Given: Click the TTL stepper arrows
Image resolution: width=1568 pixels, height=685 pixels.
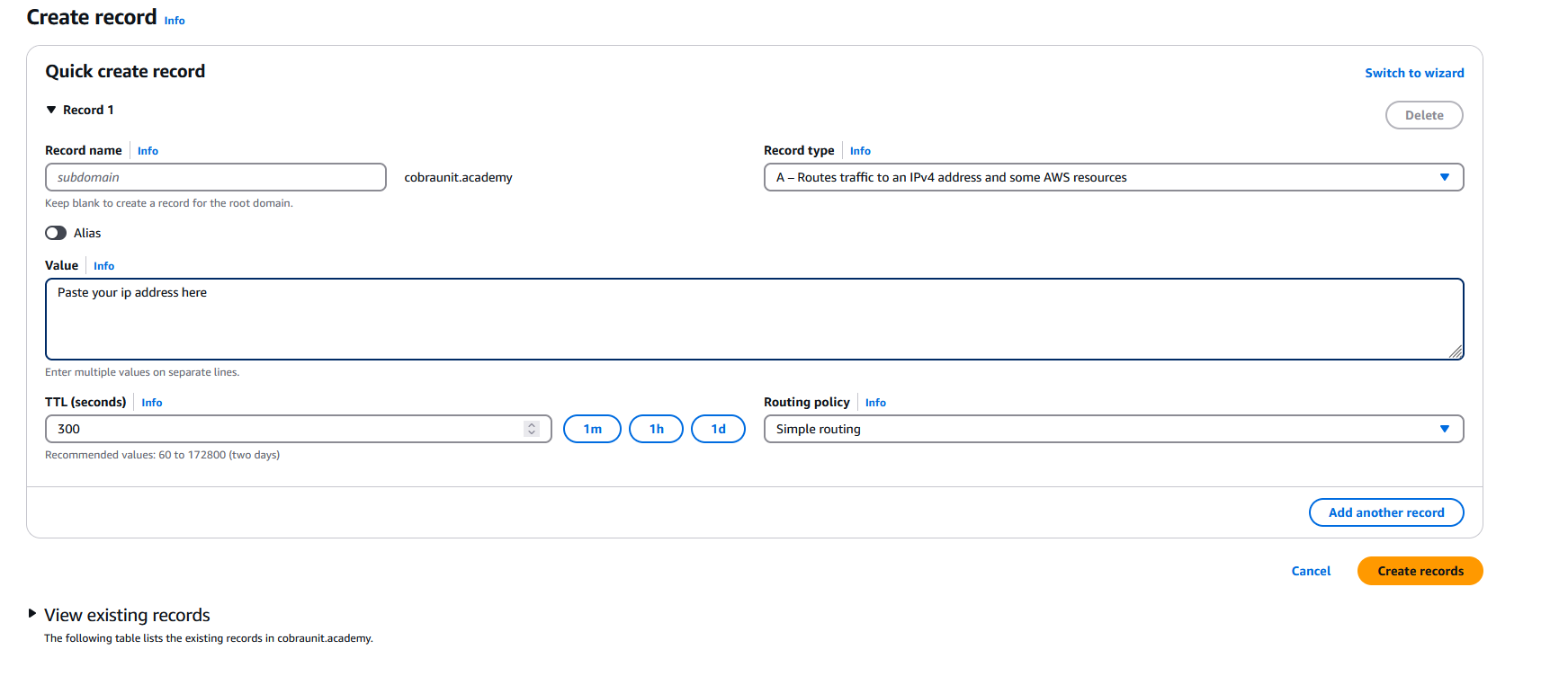Looking at the screenshot, I should pyautogui.click(x=532, y=429).
